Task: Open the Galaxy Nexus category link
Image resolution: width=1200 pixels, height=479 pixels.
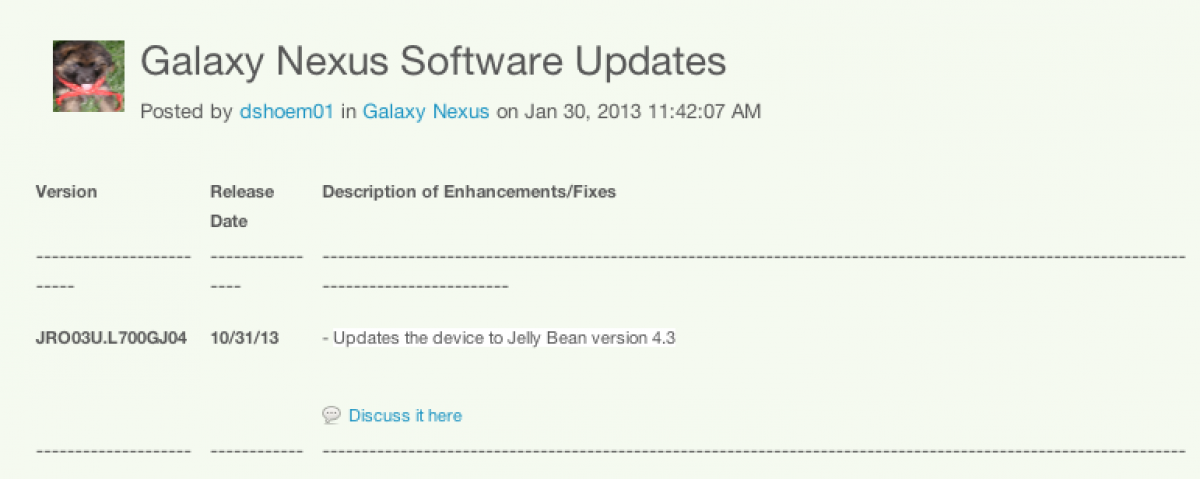Action: 426,112
